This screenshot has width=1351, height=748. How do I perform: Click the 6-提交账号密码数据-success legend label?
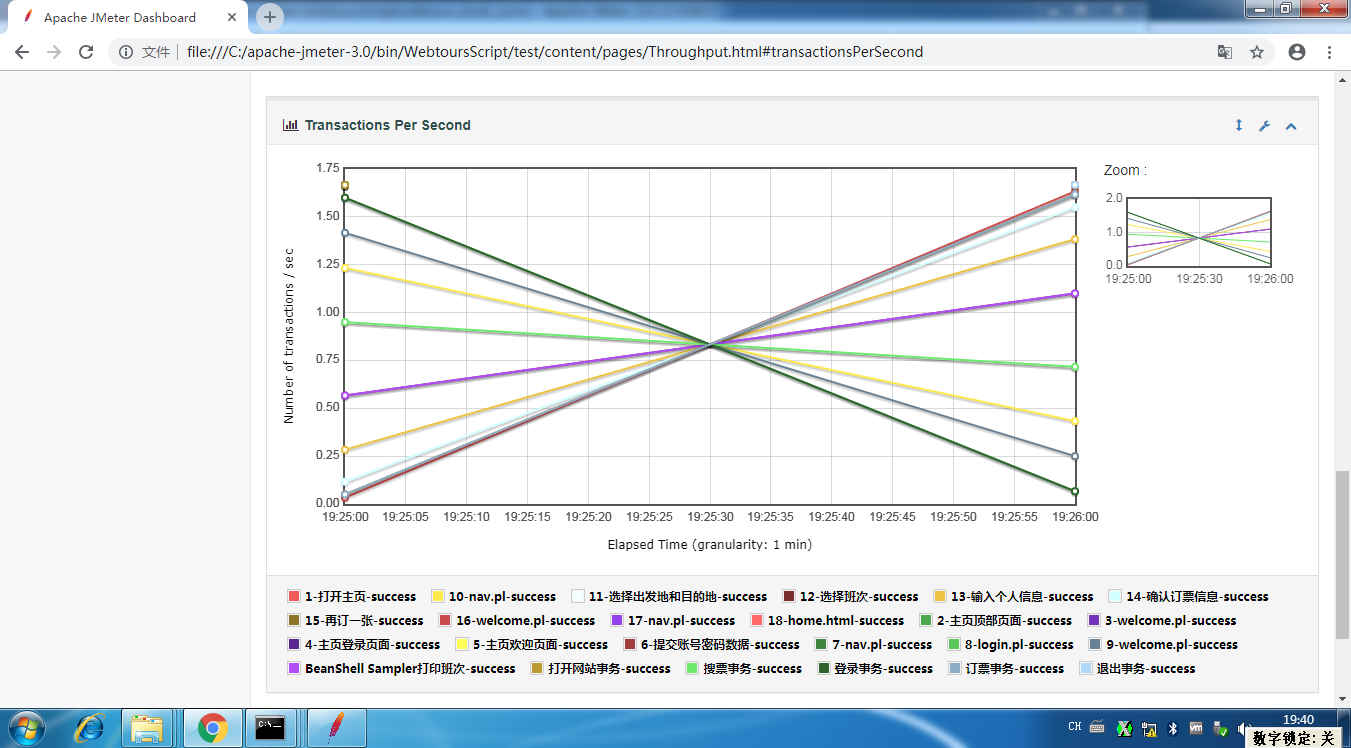720,645
